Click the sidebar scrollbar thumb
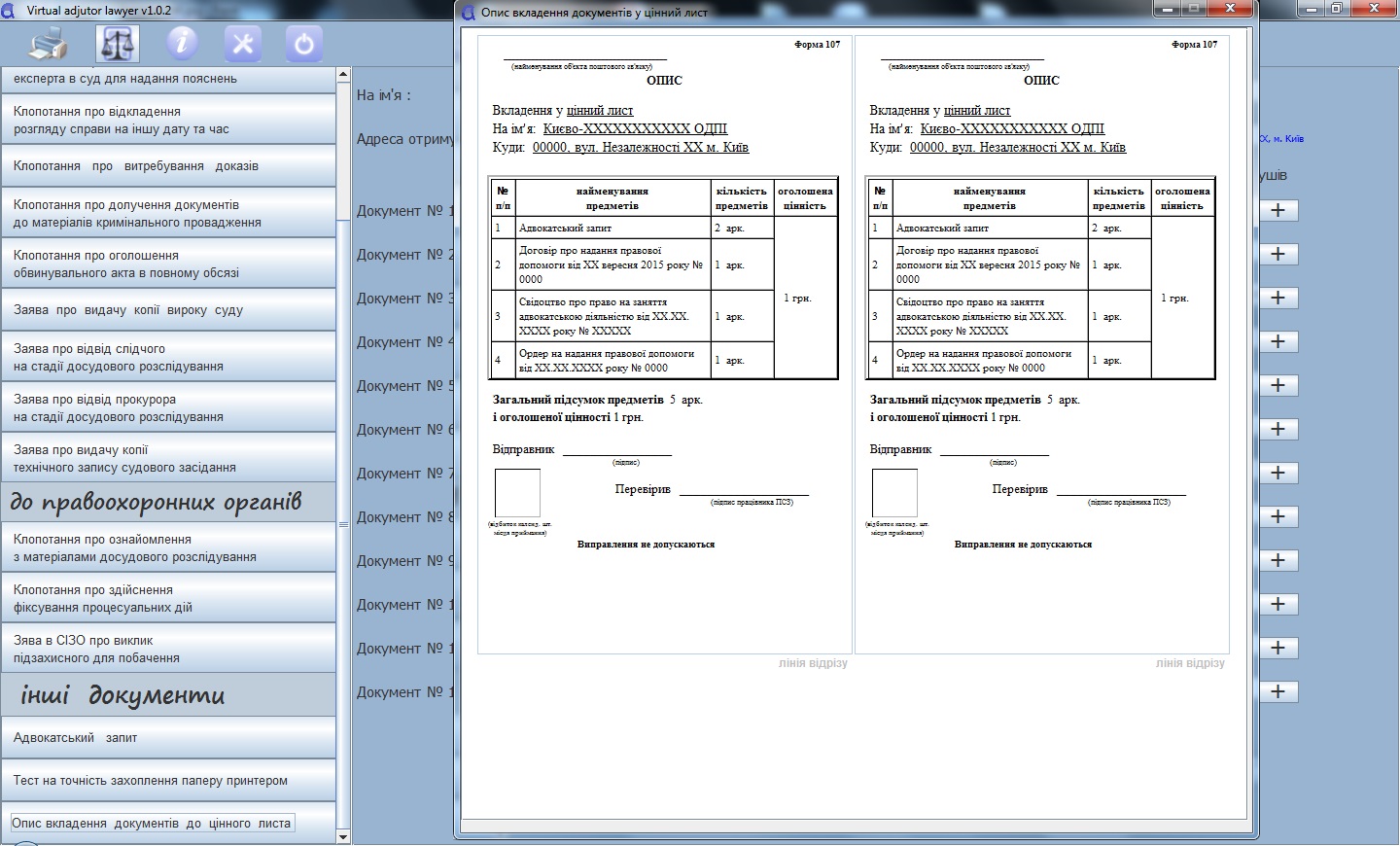This screenshot has height=846, width=1400. [x=343, y=525]
